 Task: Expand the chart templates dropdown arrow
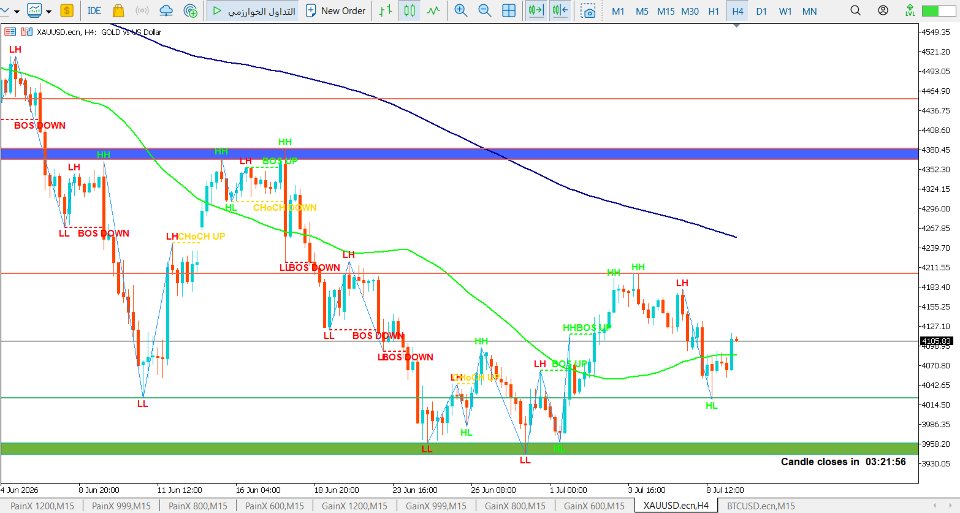[49, 11]
